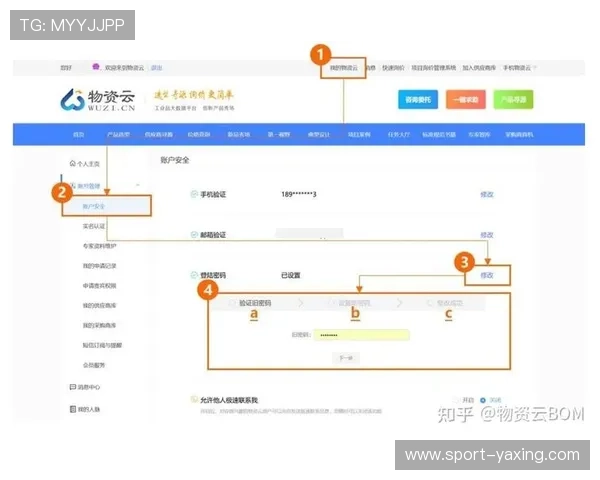Go to 首页 in the blue navigation bar
600x480 pixels.
pos(78,134)
